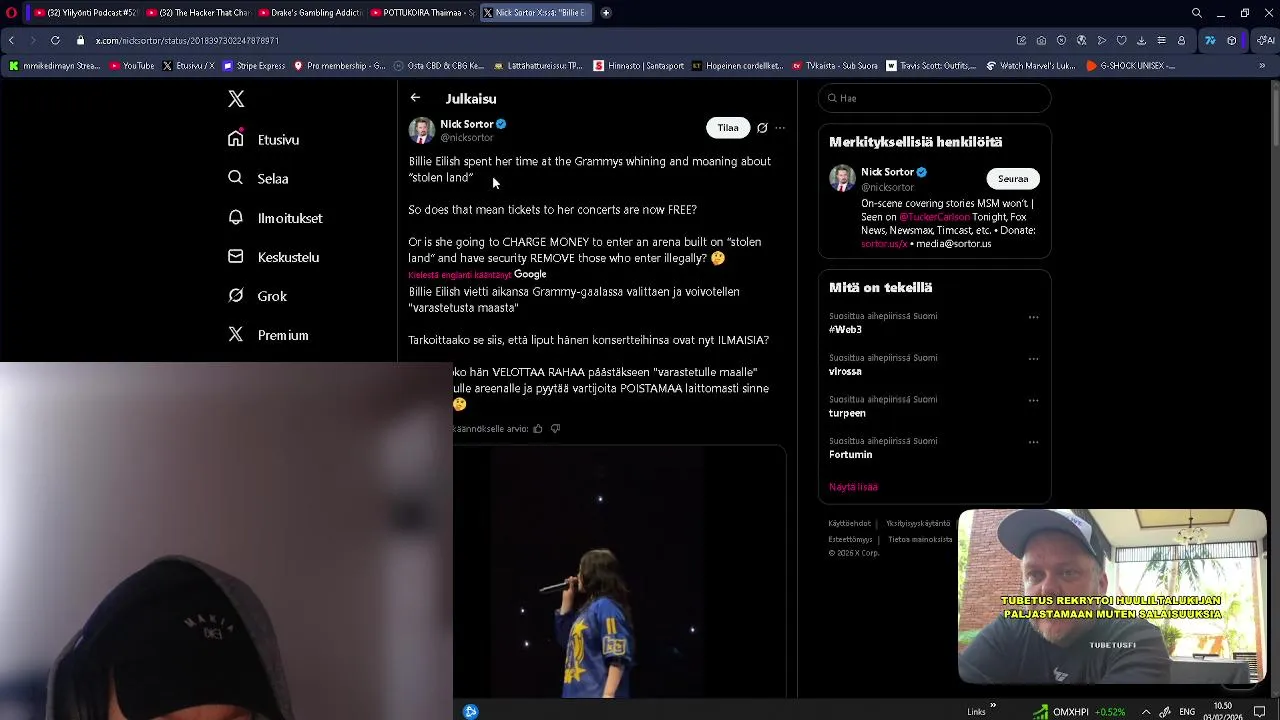Open Grok from the sidebar

tap(257, 296)
